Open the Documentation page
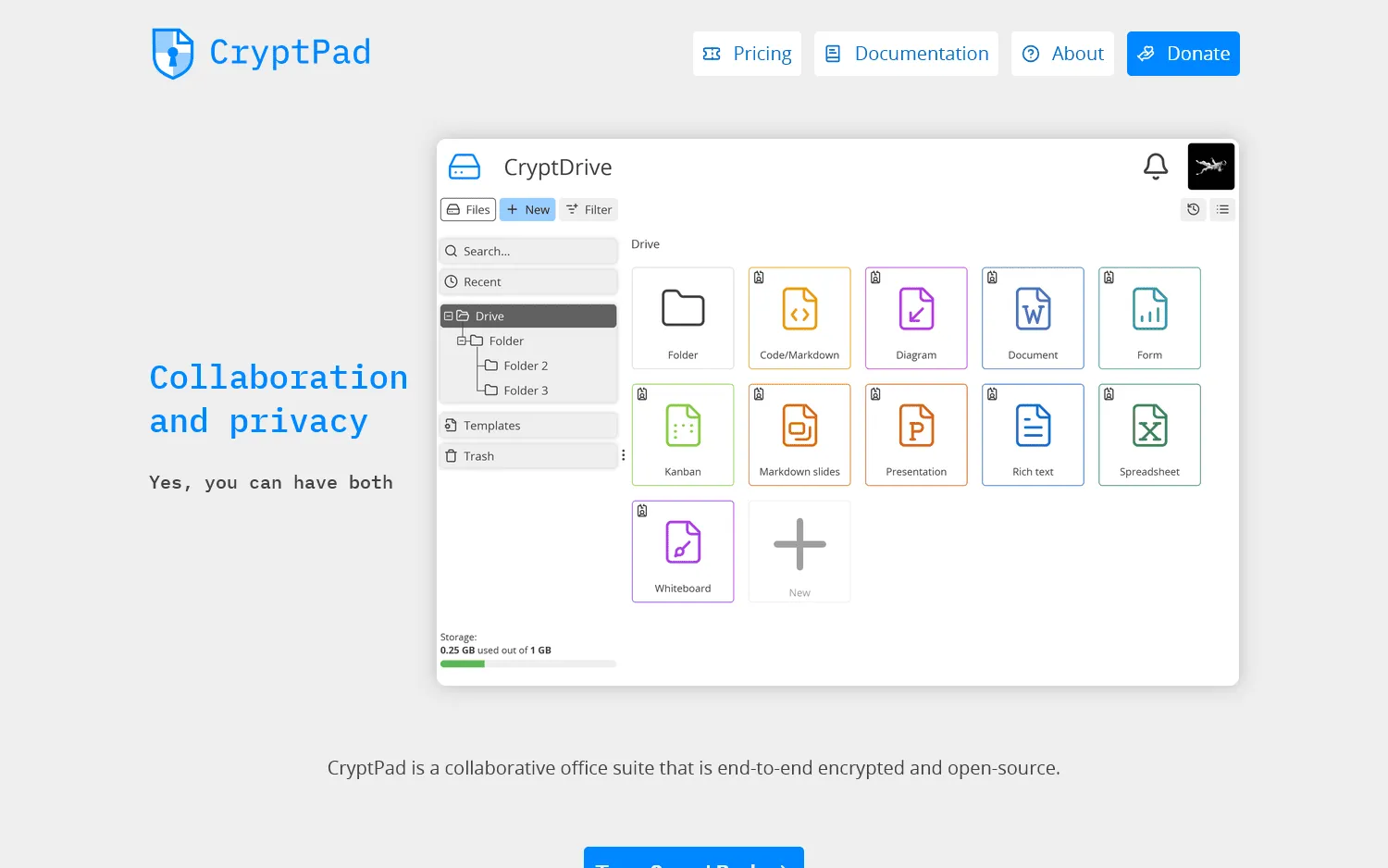The height and width of the screenshot is (868, 1388). click(906, 54)
